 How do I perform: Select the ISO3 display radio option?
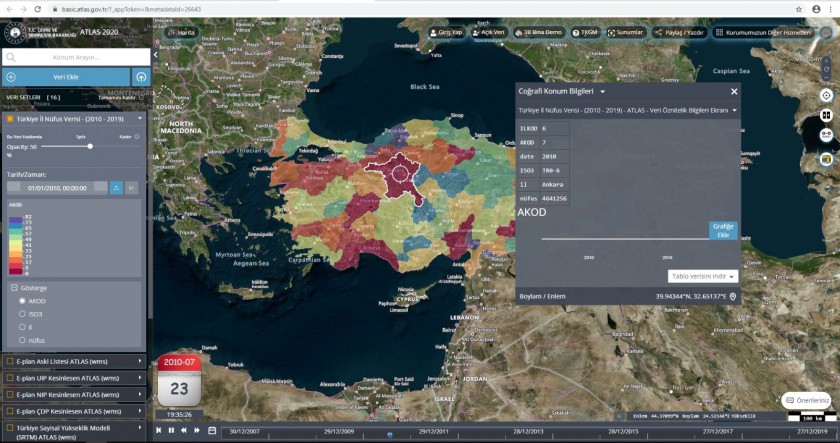pos(22,313)
